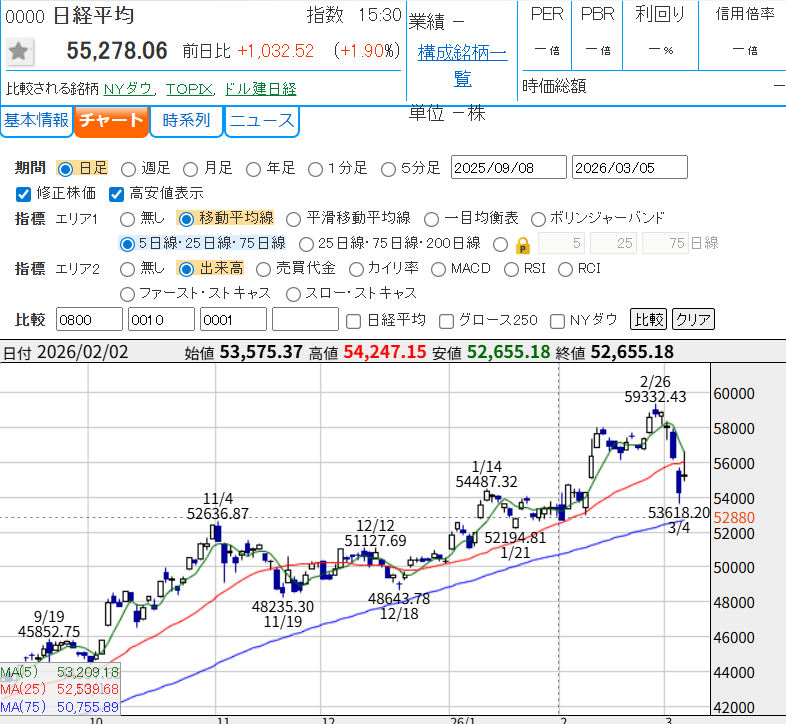Image resolution: width=786 pixels, height=724 pixels.
Task: Uncheck the 修正株価 checkbox
Action: 24,193
